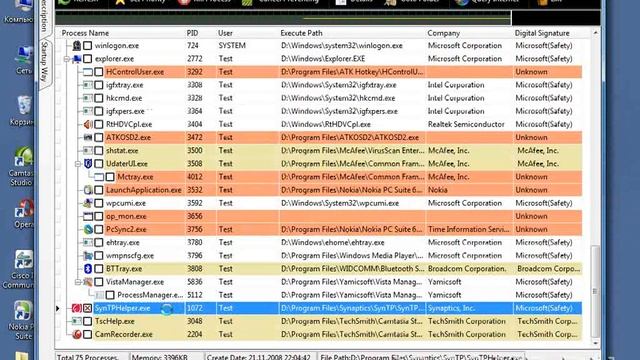Open Nokia PC Suite desktop shortcut
This screenshot has height=360, width=640.
(22, 320)
